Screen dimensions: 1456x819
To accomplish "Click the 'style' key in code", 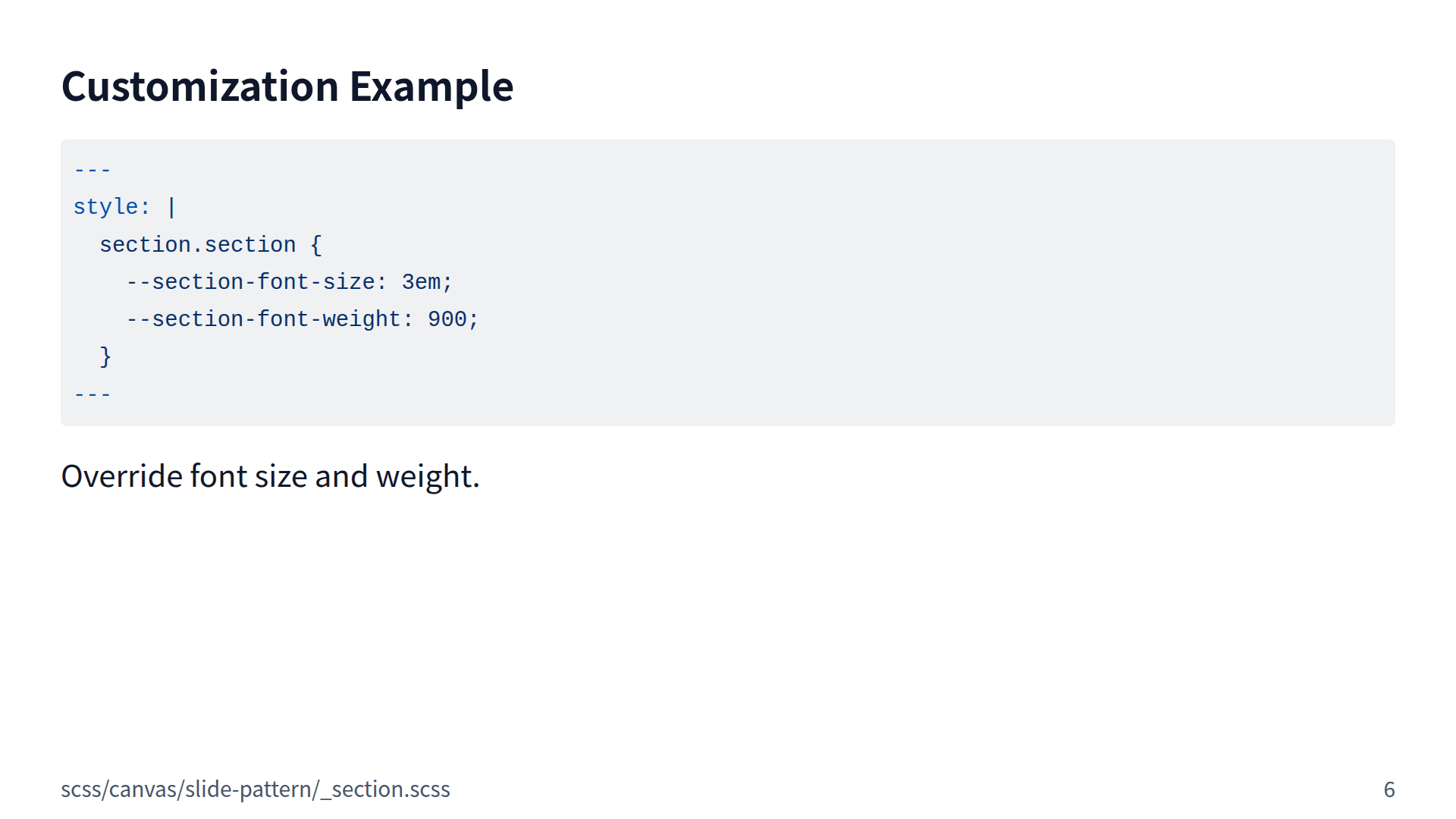I will [105, 207].
